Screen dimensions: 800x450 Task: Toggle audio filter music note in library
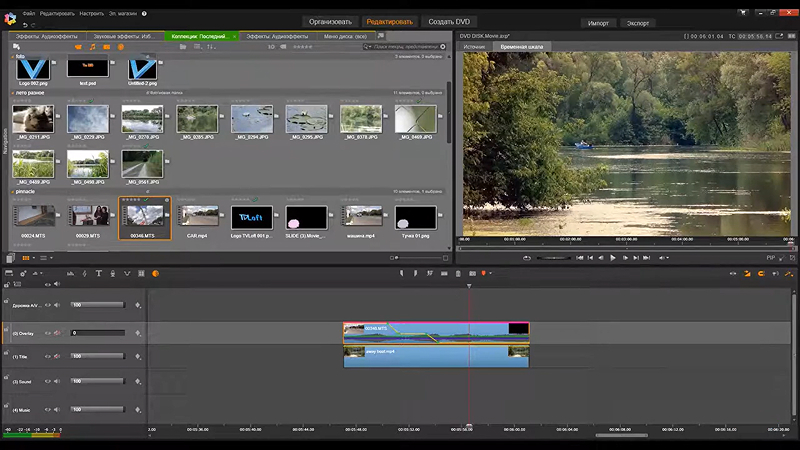pos(92,46)
